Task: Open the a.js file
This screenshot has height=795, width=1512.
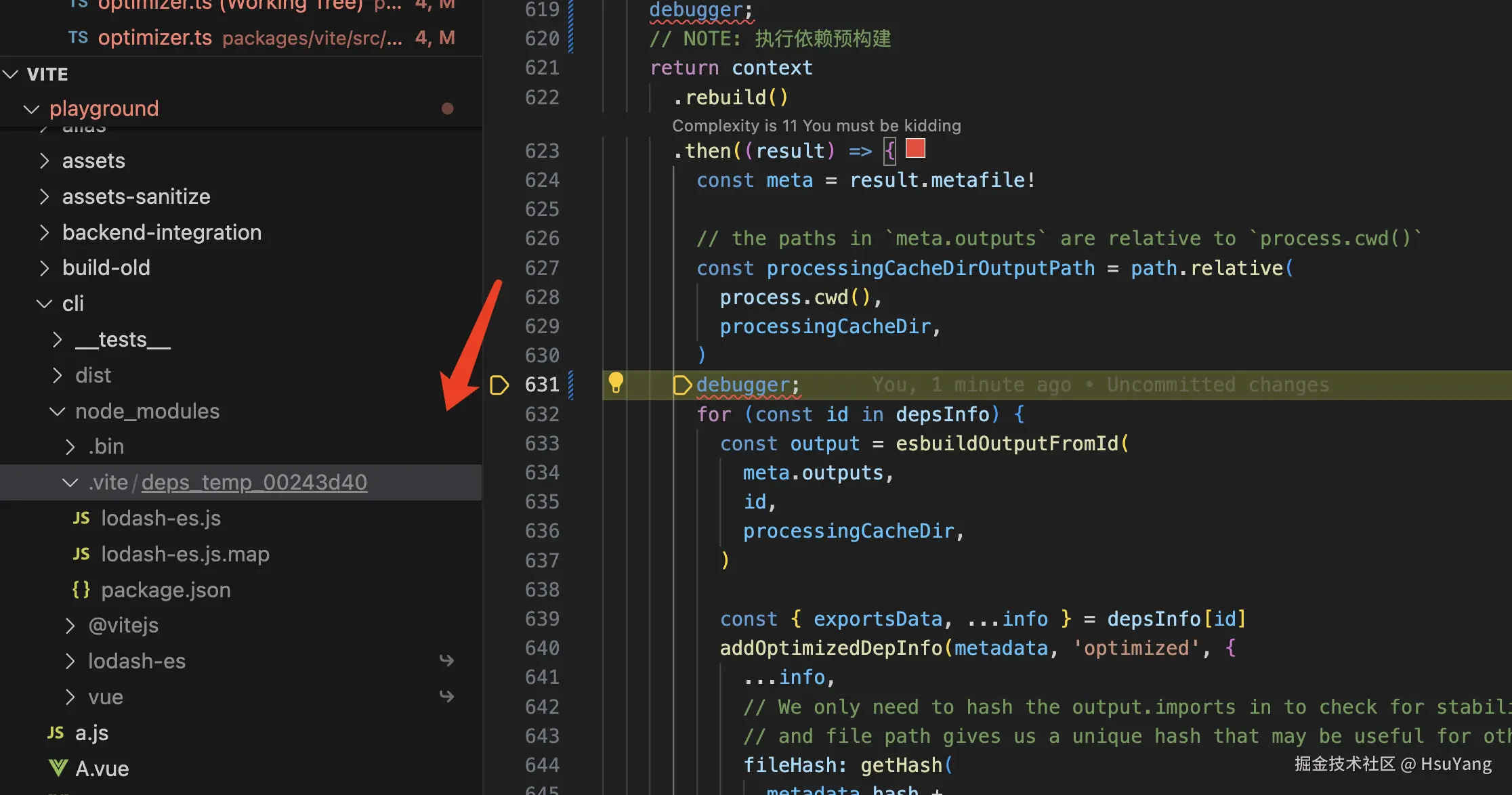Action: click(x=91, y=733)
